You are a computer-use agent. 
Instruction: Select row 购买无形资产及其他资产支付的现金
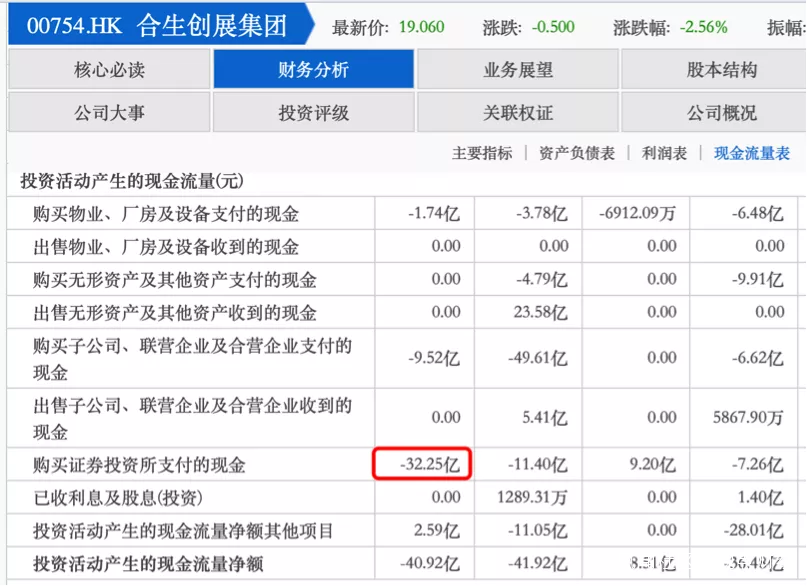tap(402, 279)
